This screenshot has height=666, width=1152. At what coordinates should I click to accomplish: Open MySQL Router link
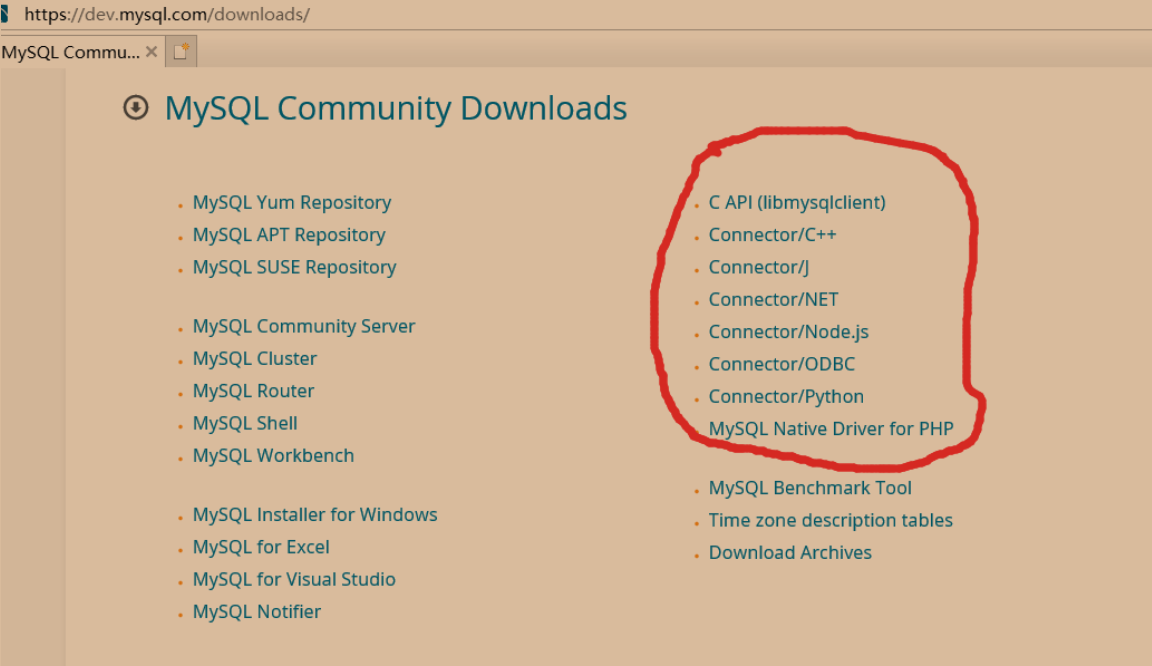point(253,390)
